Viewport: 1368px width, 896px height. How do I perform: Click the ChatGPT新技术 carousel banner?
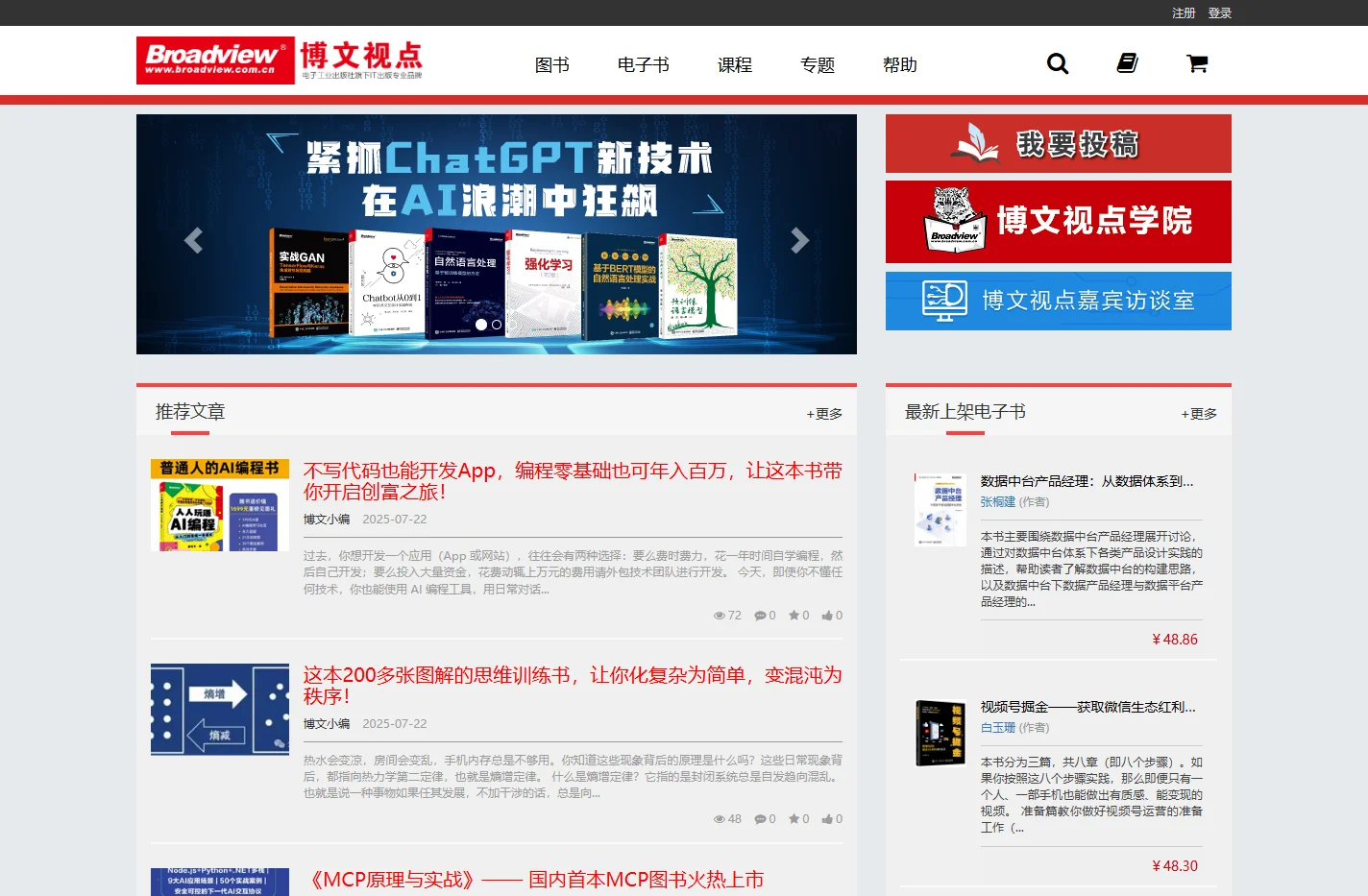coord(497,234)
